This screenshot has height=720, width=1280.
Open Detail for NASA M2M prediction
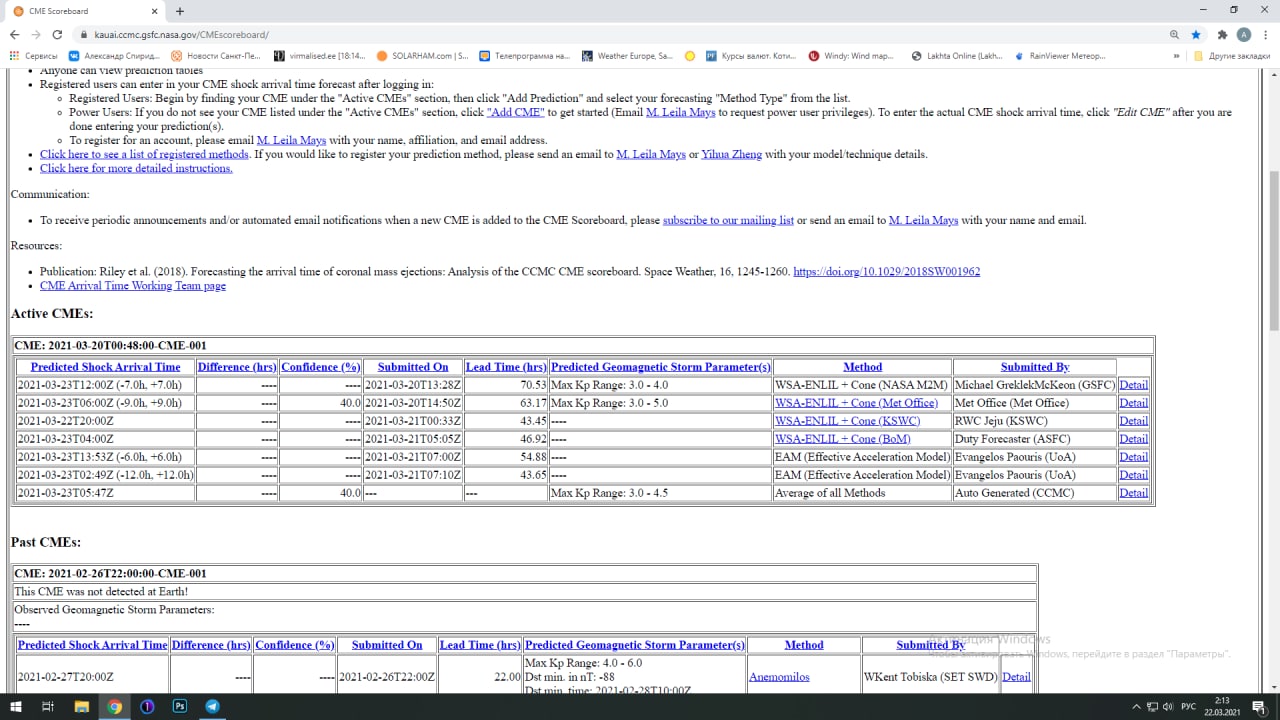[x=1133, y=385]
